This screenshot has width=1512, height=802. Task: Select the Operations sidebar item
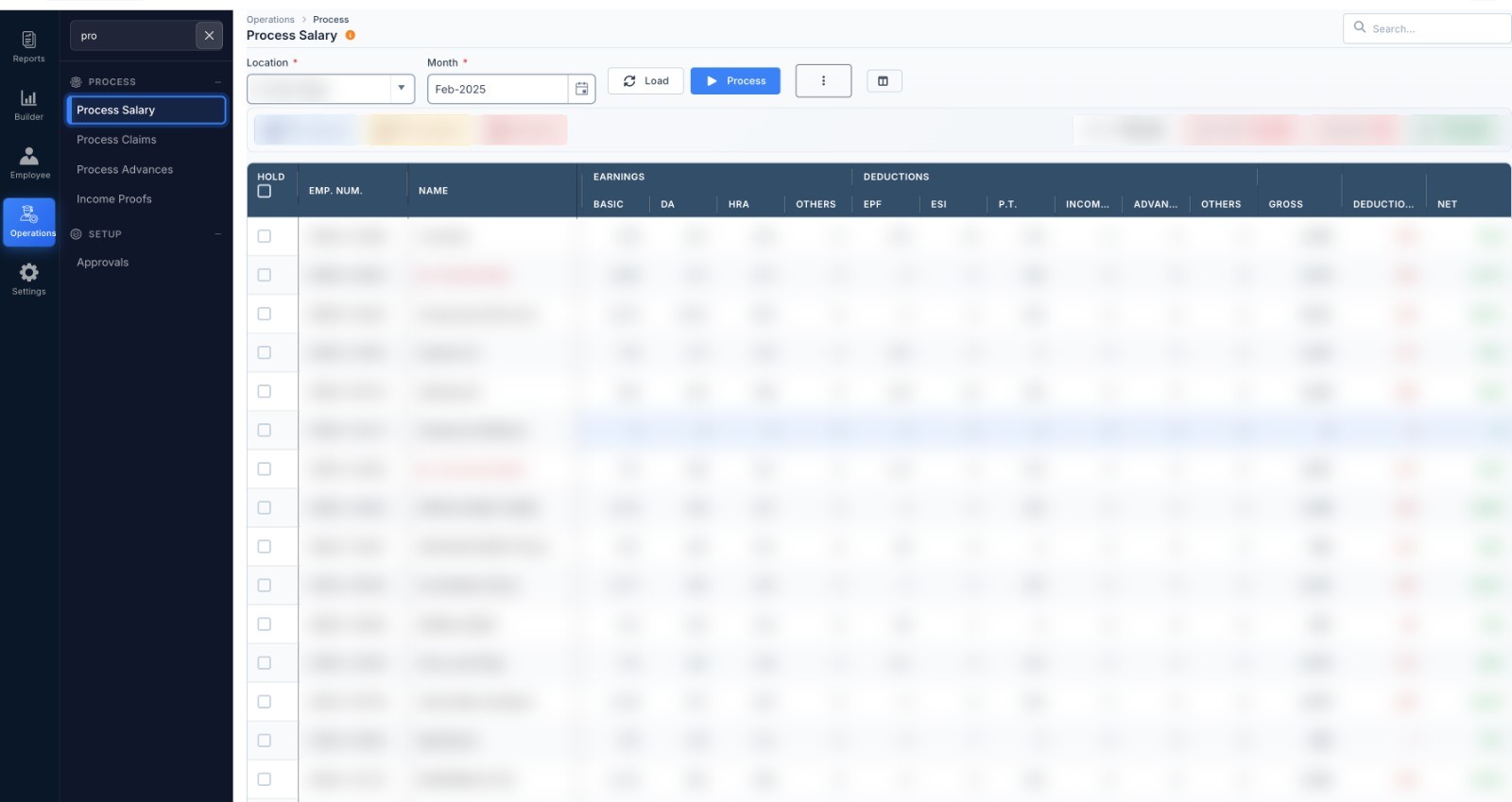coord(29,222)
